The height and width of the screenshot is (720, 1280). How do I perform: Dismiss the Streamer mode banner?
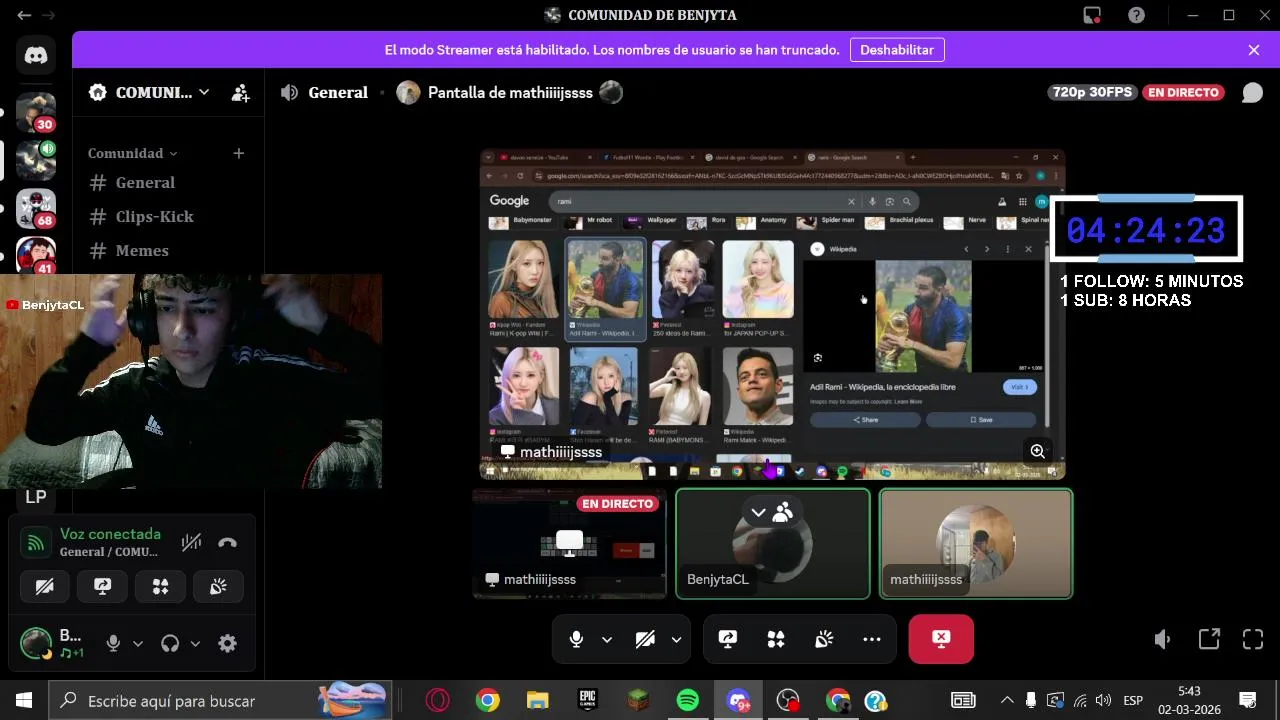point(1254,50)
